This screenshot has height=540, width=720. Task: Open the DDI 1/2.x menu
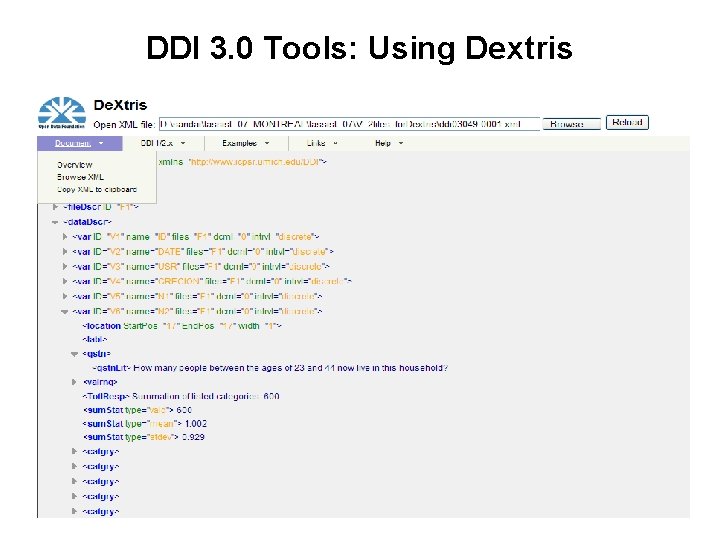[x=163, y=143]
